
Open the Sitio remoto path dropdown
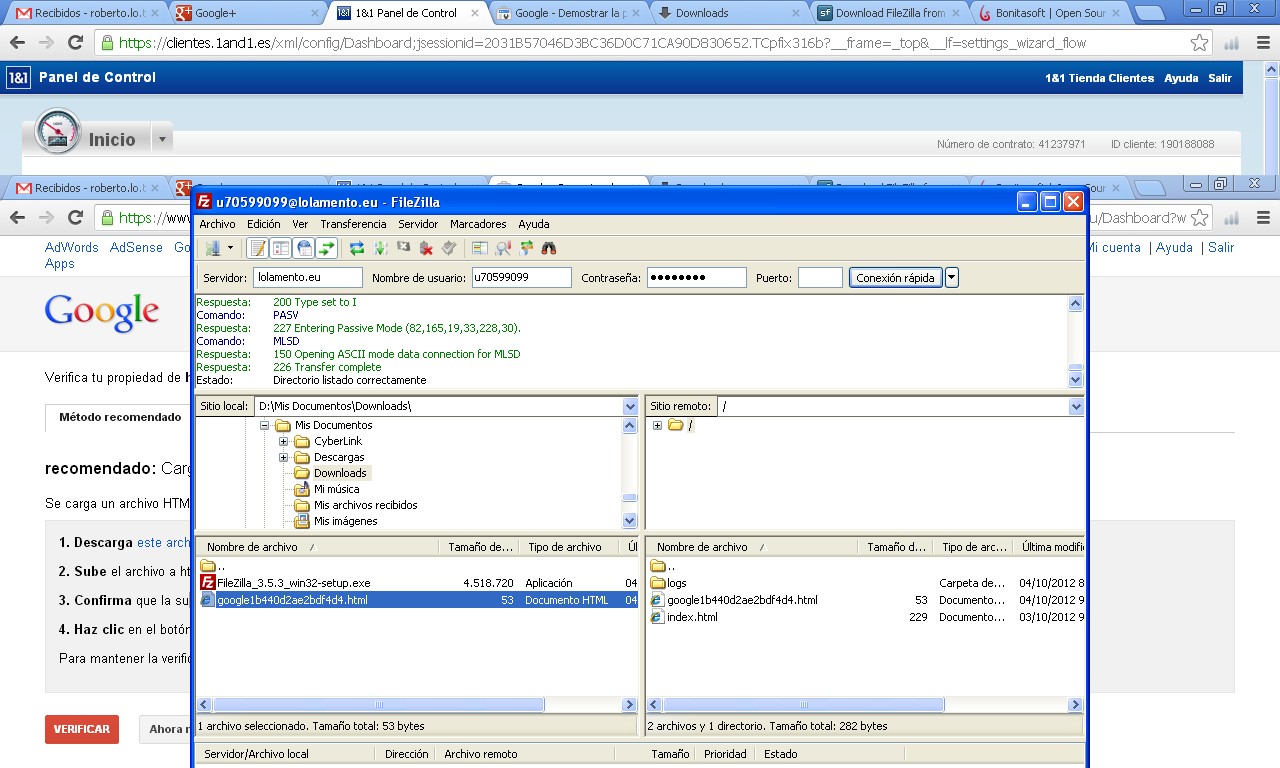[1076, 406]
